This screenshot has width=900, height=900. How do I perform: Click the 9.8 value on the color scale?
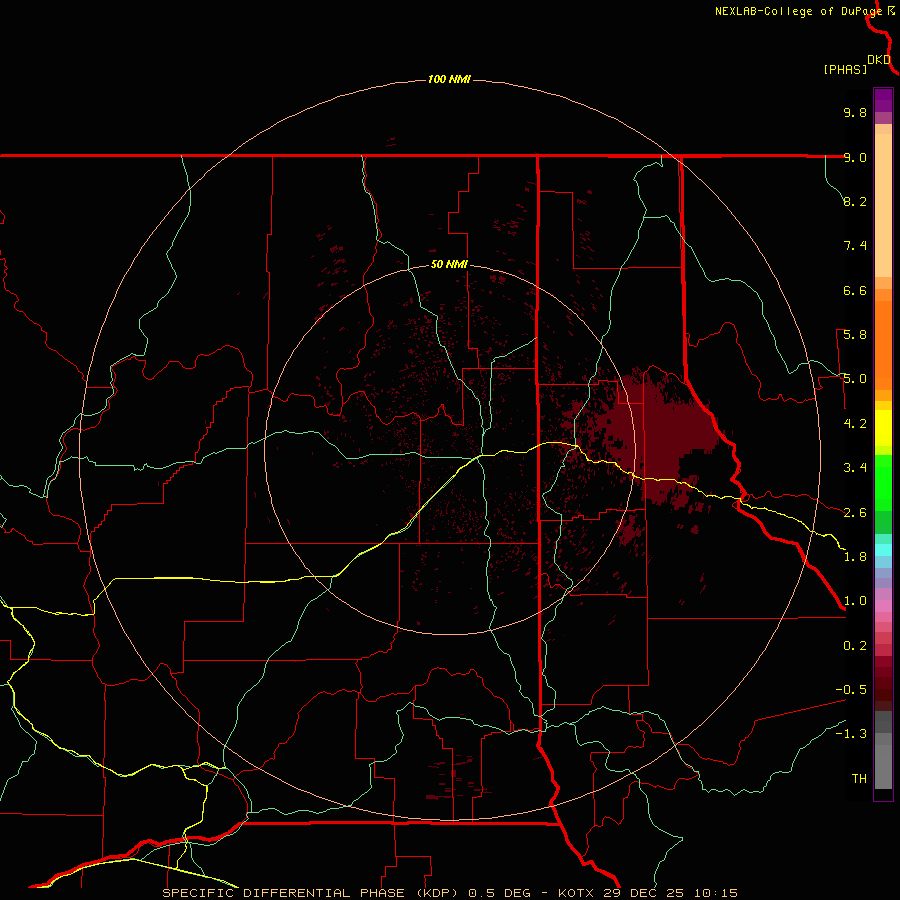855,112
